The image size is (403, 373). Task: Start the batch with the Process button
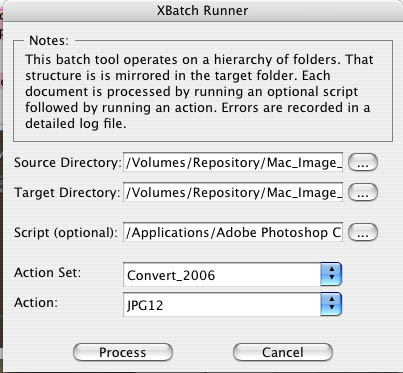click(123, 352)
